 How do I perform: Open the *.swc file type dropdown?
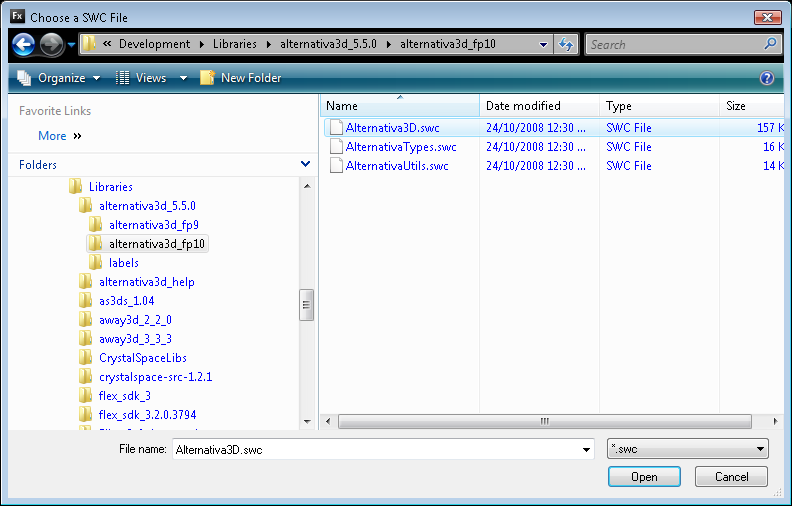tap(688, 450)
